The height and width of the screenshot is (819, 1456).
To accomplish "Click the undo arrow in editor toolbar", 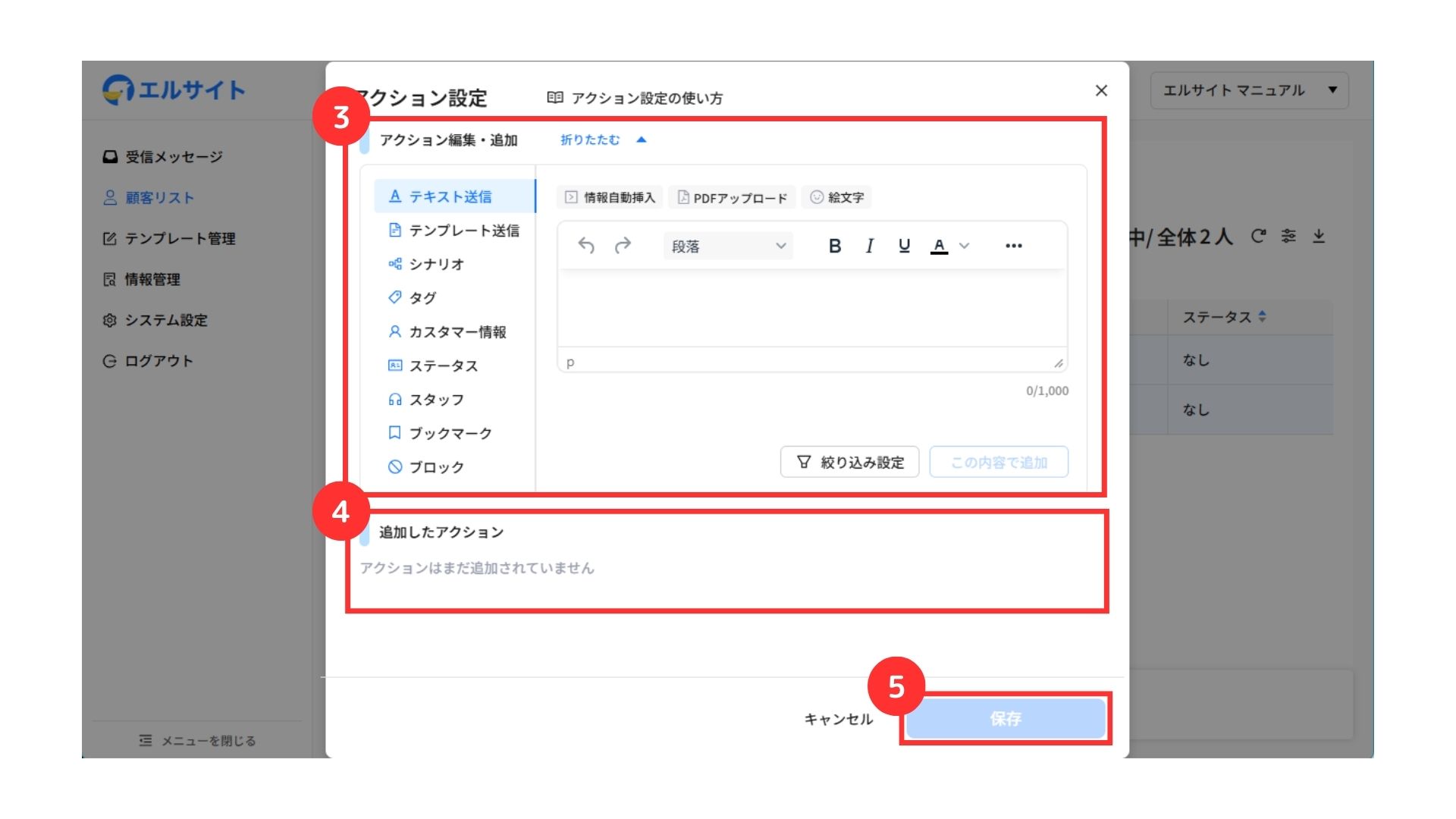I will [585, 246].
